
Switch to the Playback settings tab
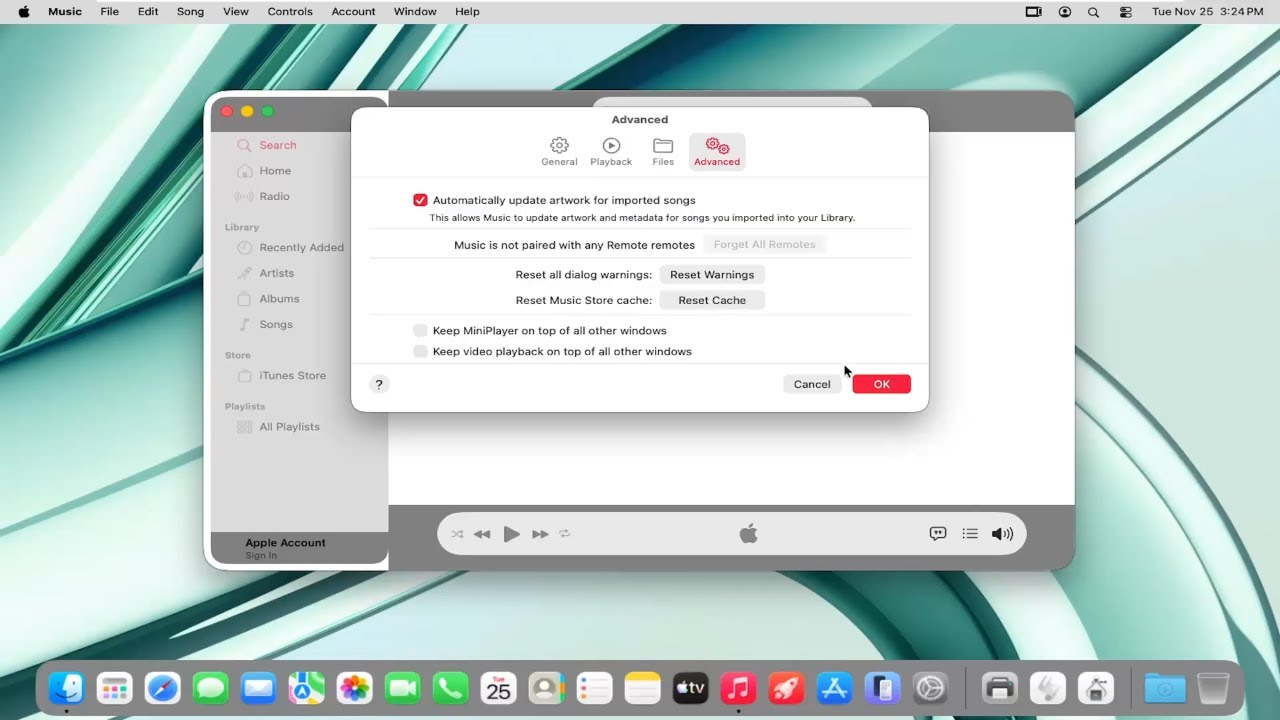click(x=611, y=152)
